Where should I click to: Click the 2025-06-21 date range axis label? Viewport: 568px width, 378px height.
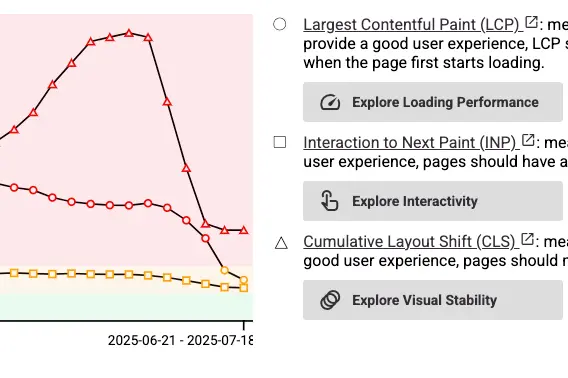pyautogui.click(x=180, y=340)
